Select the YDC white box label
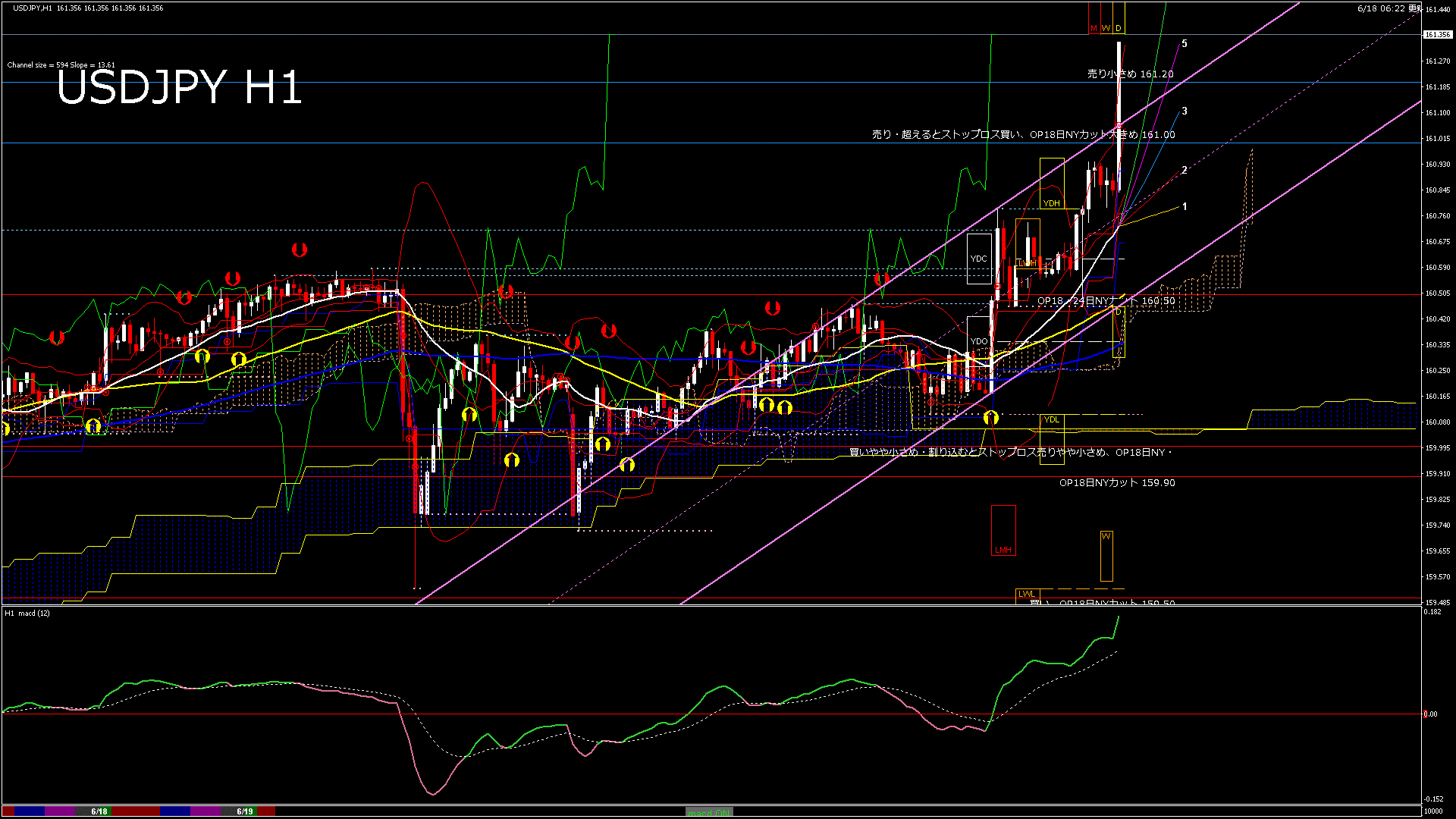Image resolution: width=1456 pixels, height=819 pixels. tap(979, 259)
